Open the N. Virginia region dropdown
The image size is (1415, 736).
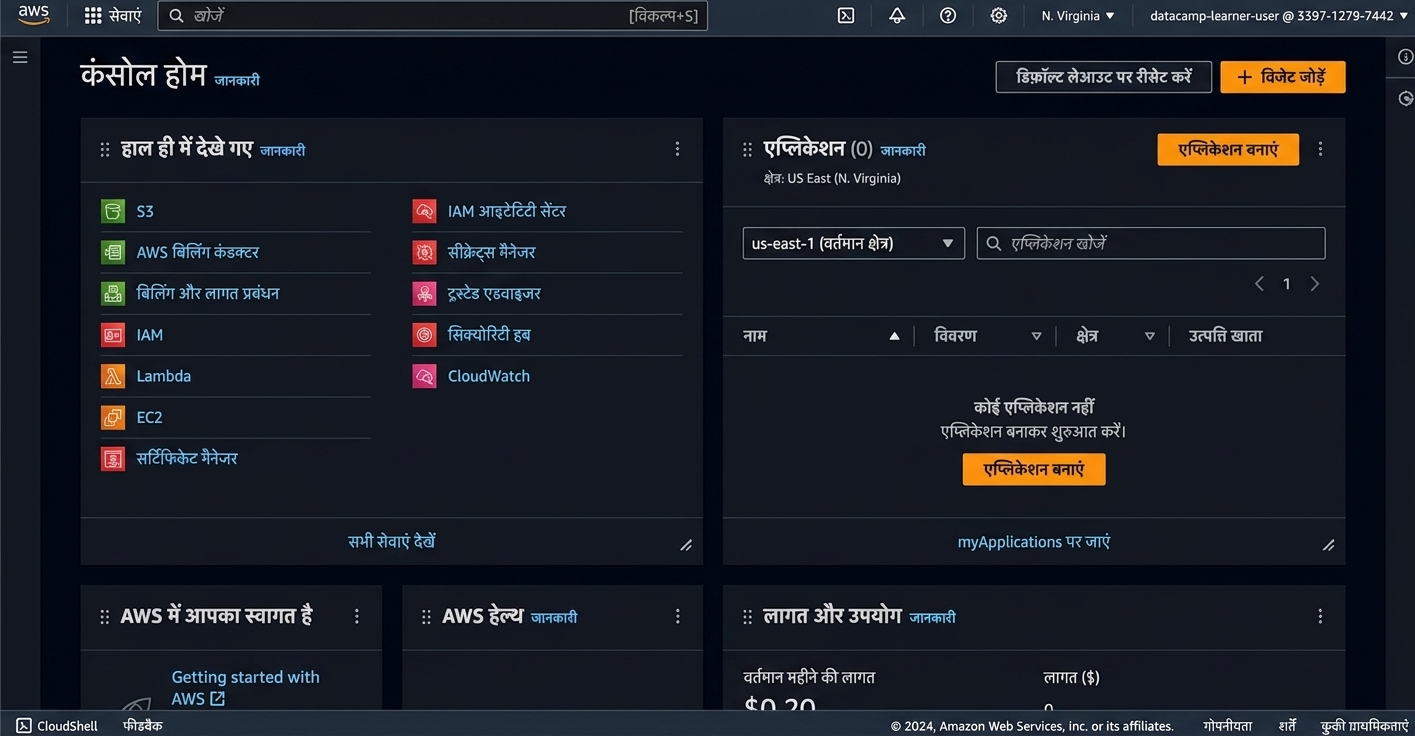pyautogui.click(x=1078, y=16)
